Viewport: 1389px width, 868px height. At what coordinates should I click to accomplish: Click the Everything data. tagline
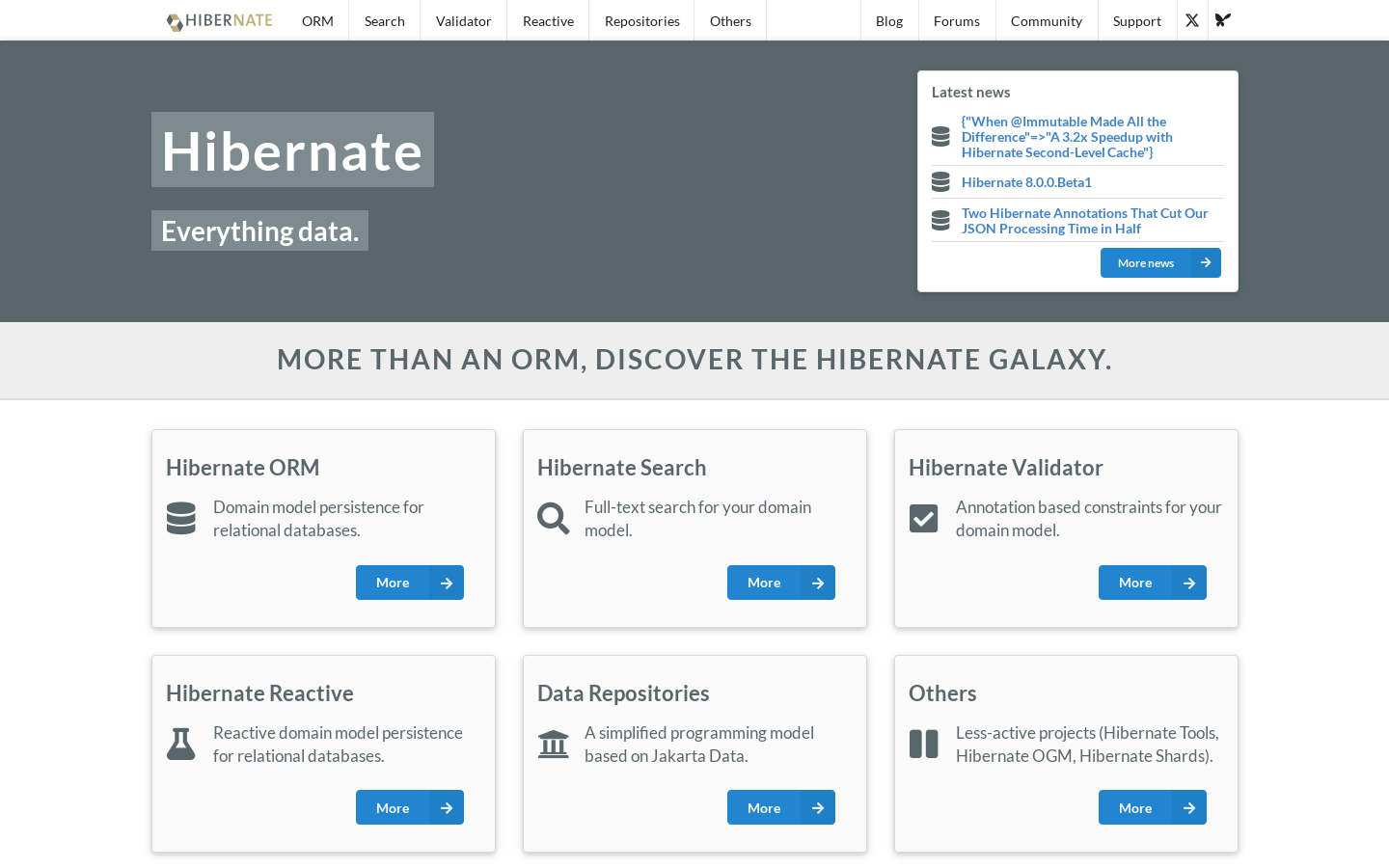pos(259,231)
